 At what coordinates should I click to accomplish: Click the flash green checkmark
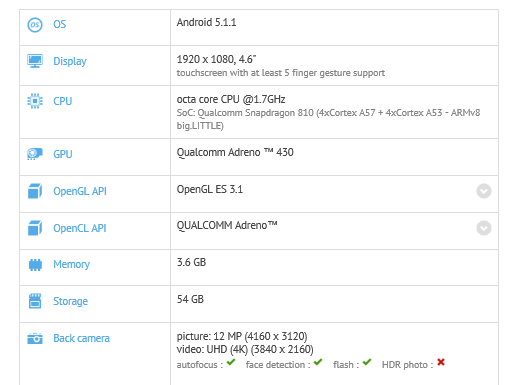[x=367, y=362]
